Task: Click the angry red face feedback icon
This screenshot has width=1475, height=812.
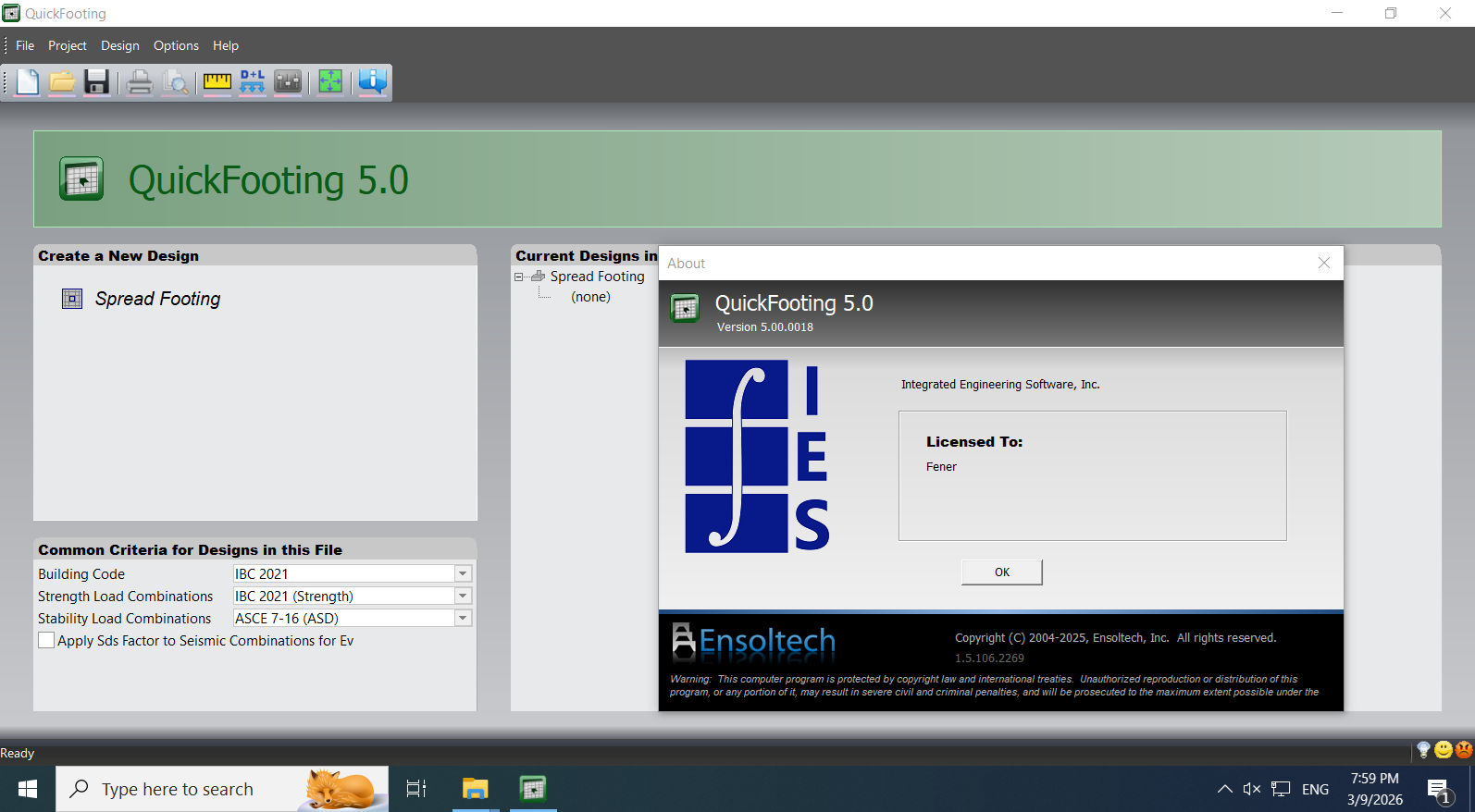Action: pyautogui.click(x=1464, y=749)
